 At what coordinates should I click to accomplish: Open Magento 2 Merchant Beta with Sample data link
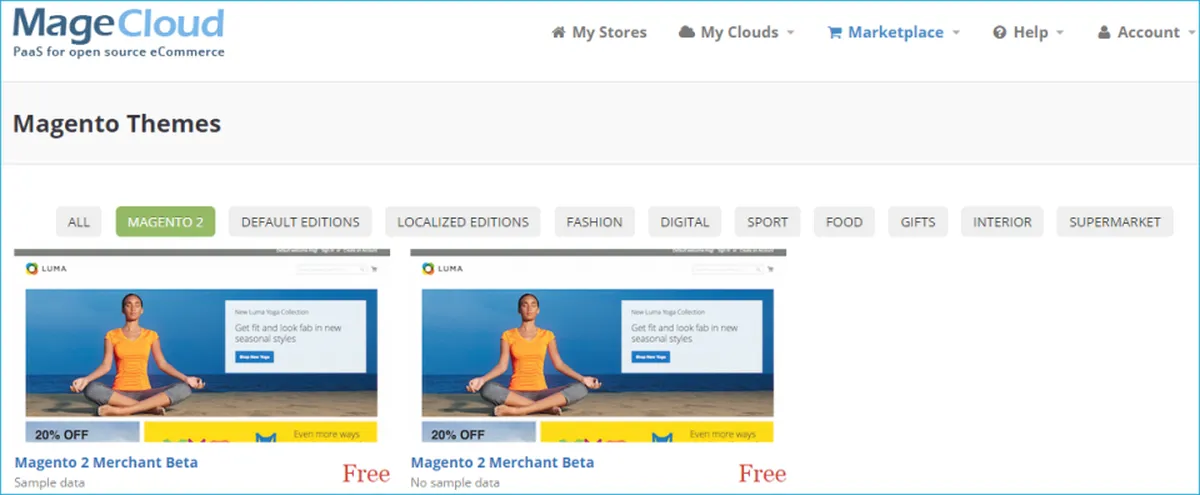tap(106, 462)
